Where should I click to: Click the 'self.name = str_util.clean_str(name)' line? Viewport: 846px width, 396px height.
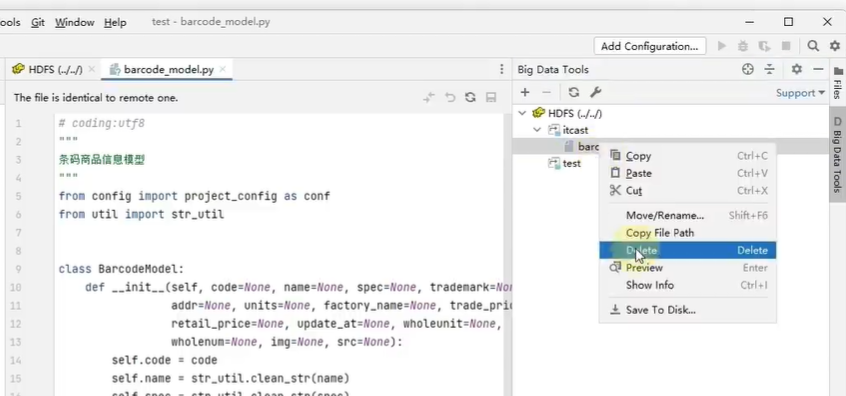click(x=230, y=378)
